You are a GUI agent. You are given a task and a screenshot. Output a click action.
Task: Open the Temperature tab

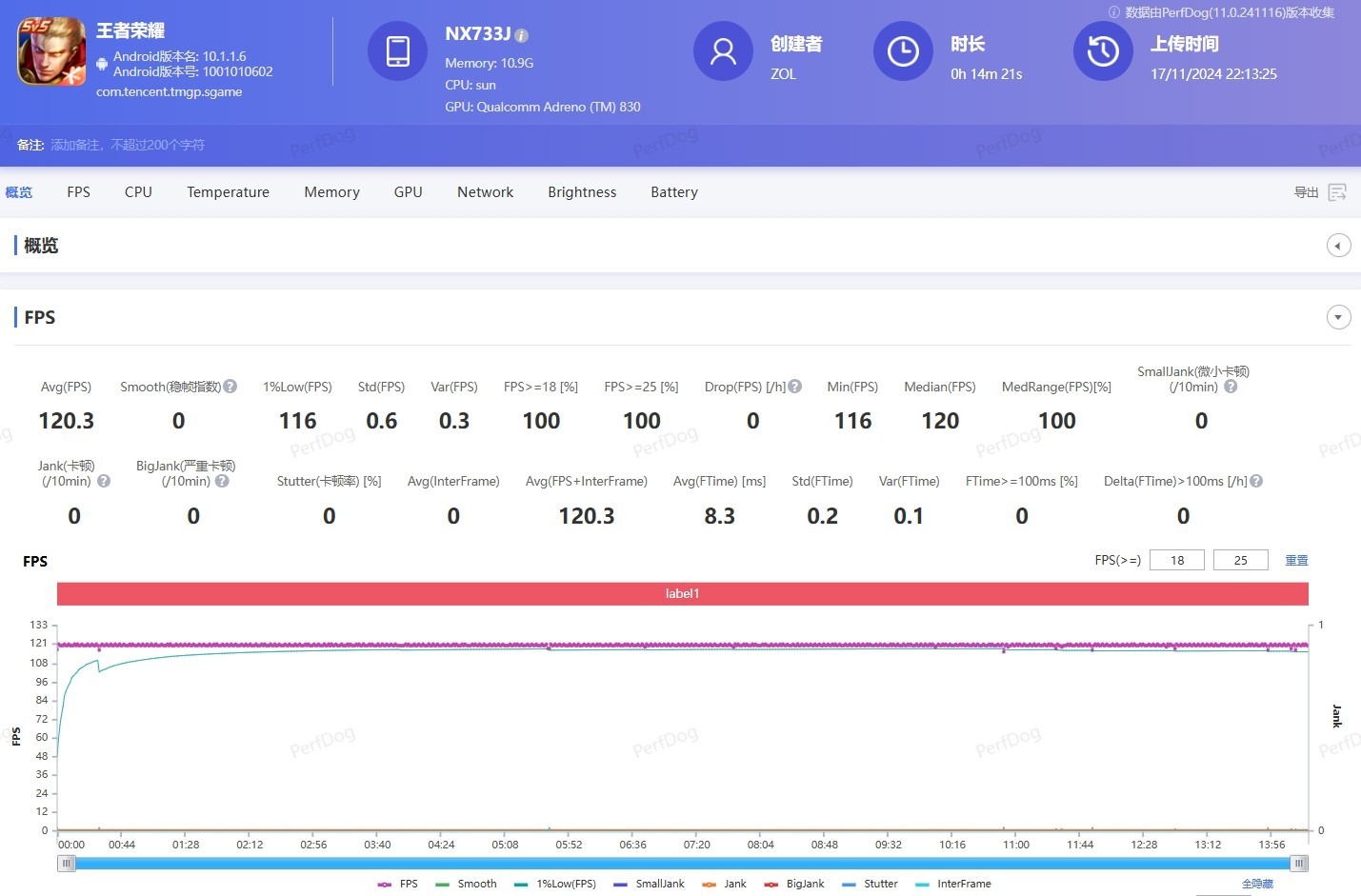click(229, 192)
